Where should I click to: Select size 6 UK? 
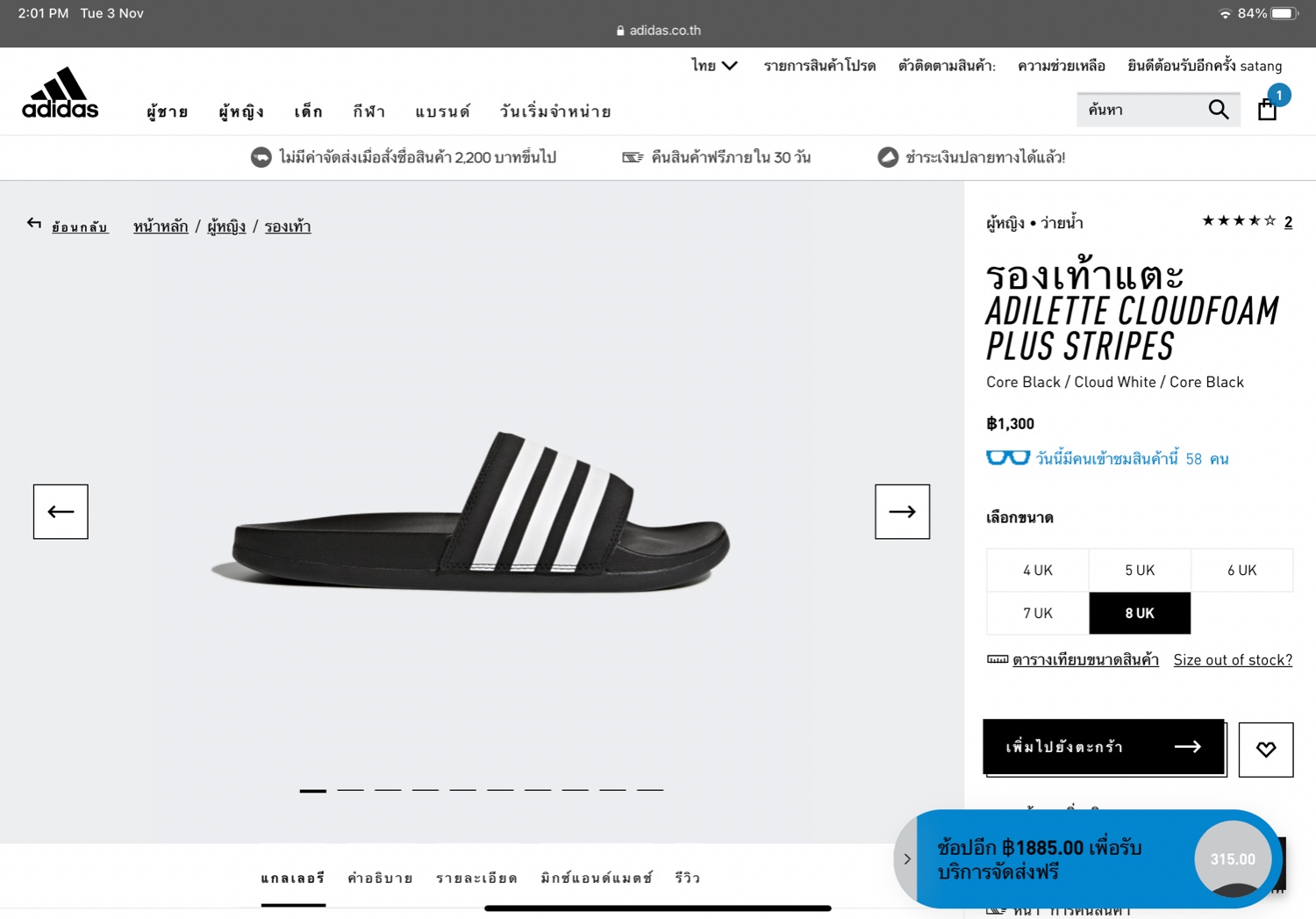[1241, 570]
